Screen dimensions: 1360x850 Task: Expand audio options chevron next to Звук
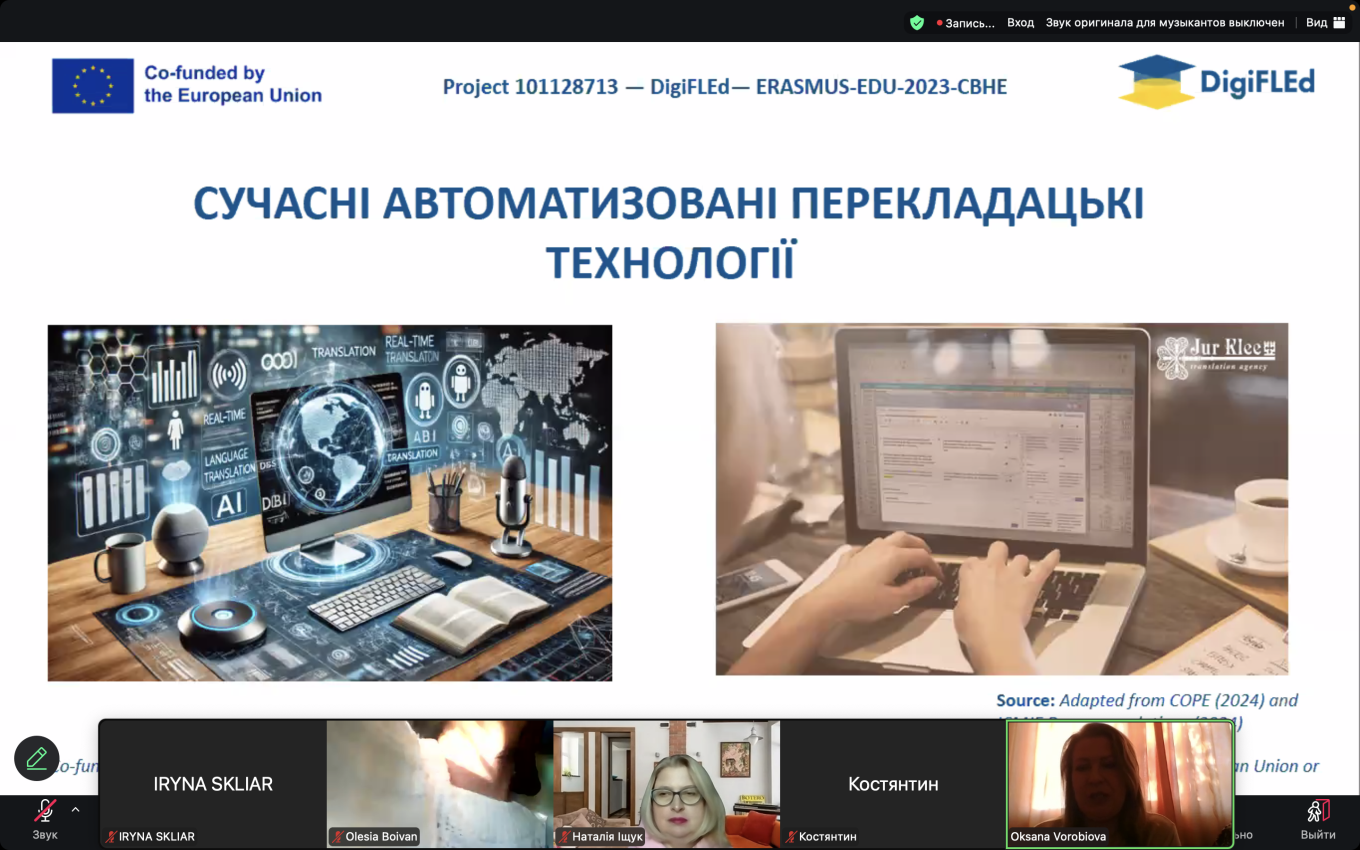pyautogui.click(x=75, y=809)
